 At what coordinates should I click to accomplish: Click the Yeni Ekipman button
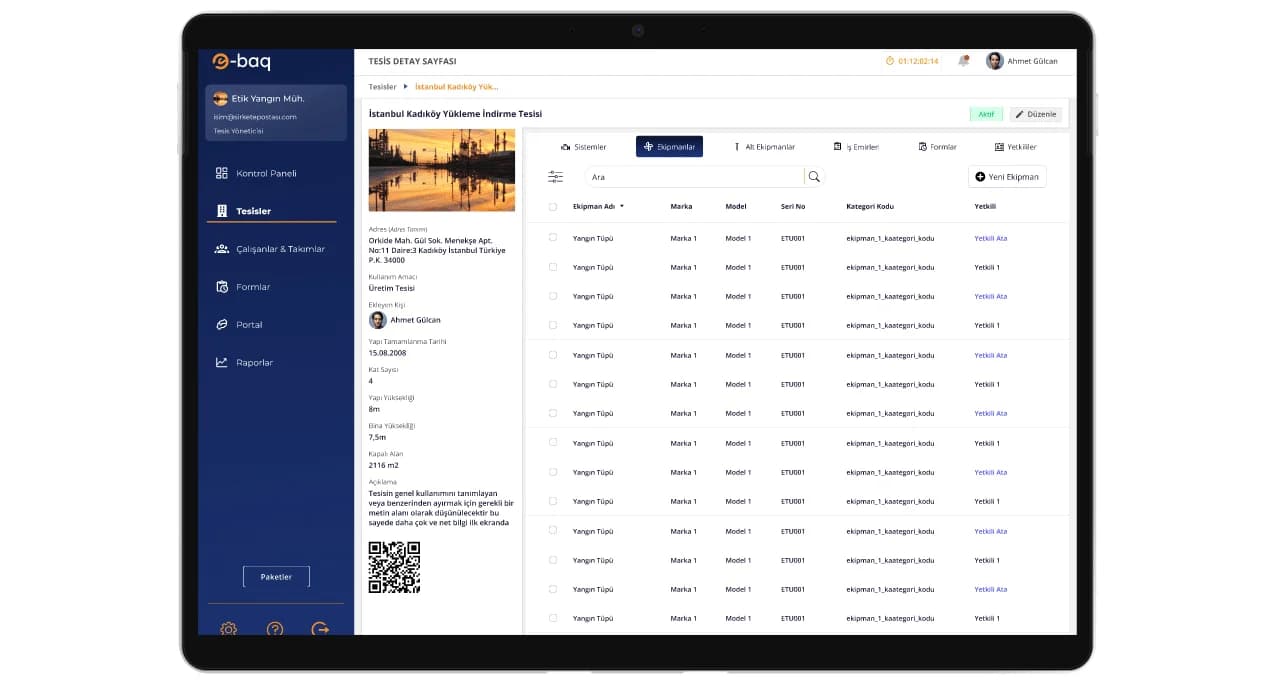[x=1007, y=177]
